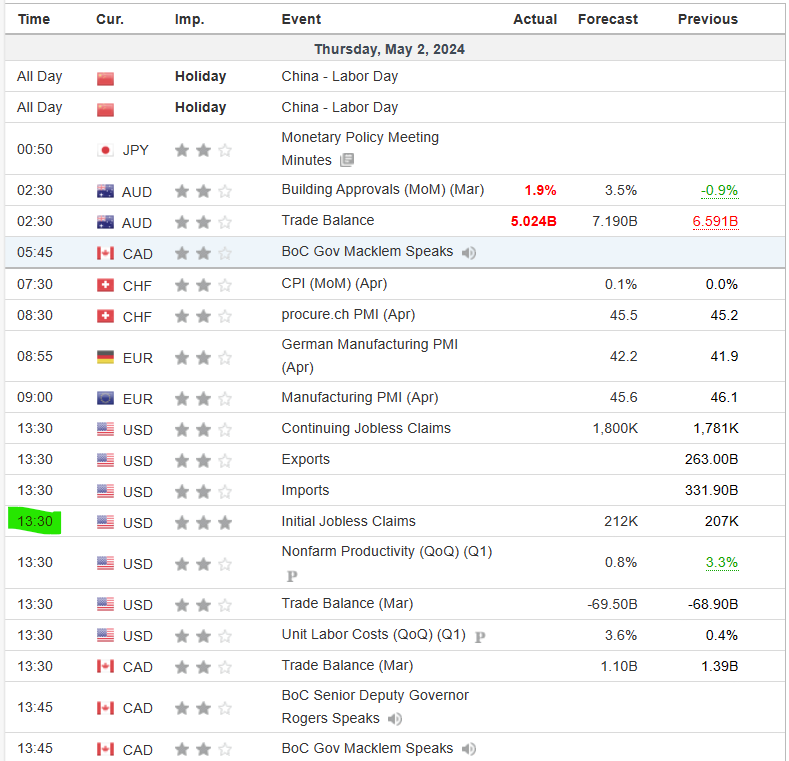Click the green-highlighted 13:30 time cell

35,521
